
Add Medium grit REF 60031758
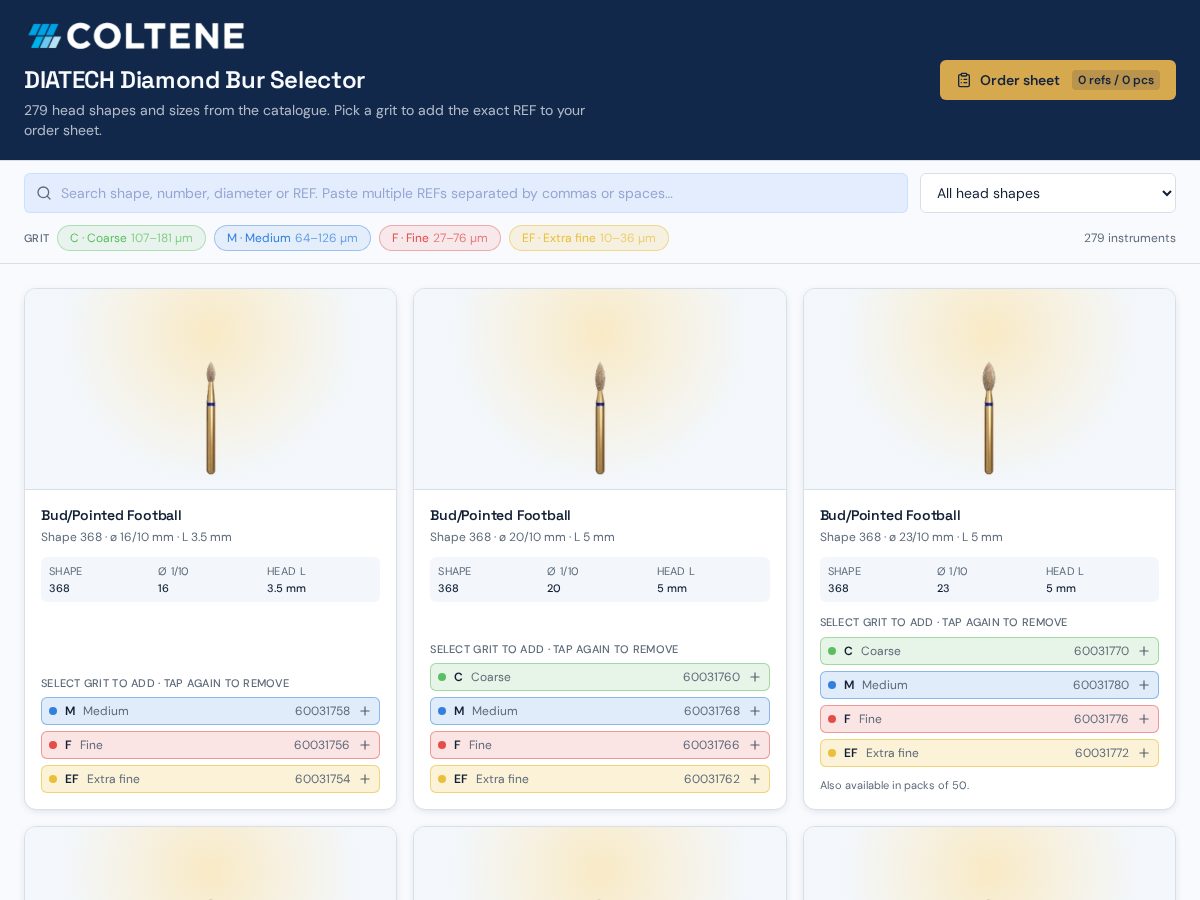(x=210, y=711)
